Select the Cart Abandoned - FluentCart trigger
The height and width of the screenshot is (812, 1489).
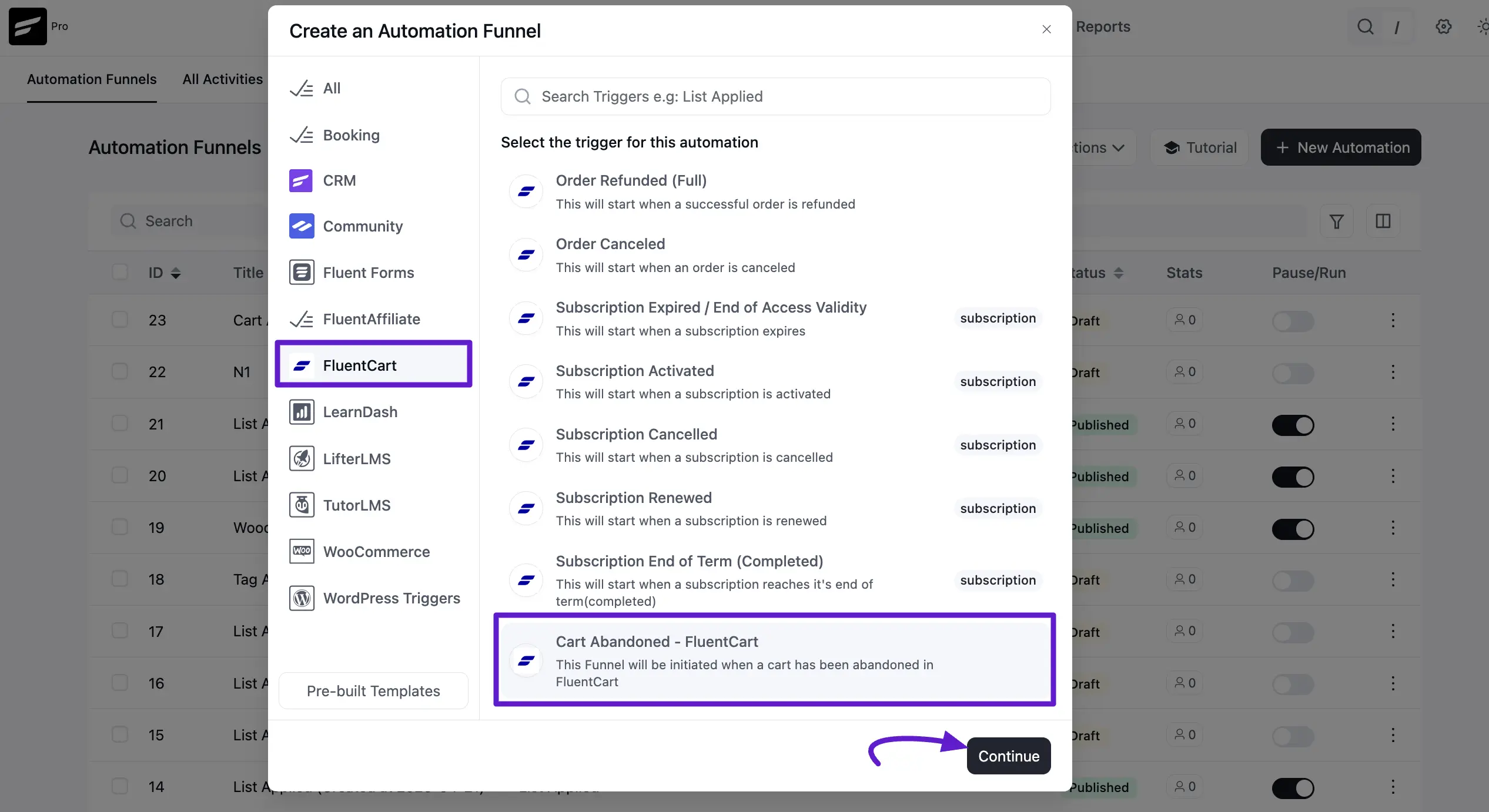[x=775, y=660]
